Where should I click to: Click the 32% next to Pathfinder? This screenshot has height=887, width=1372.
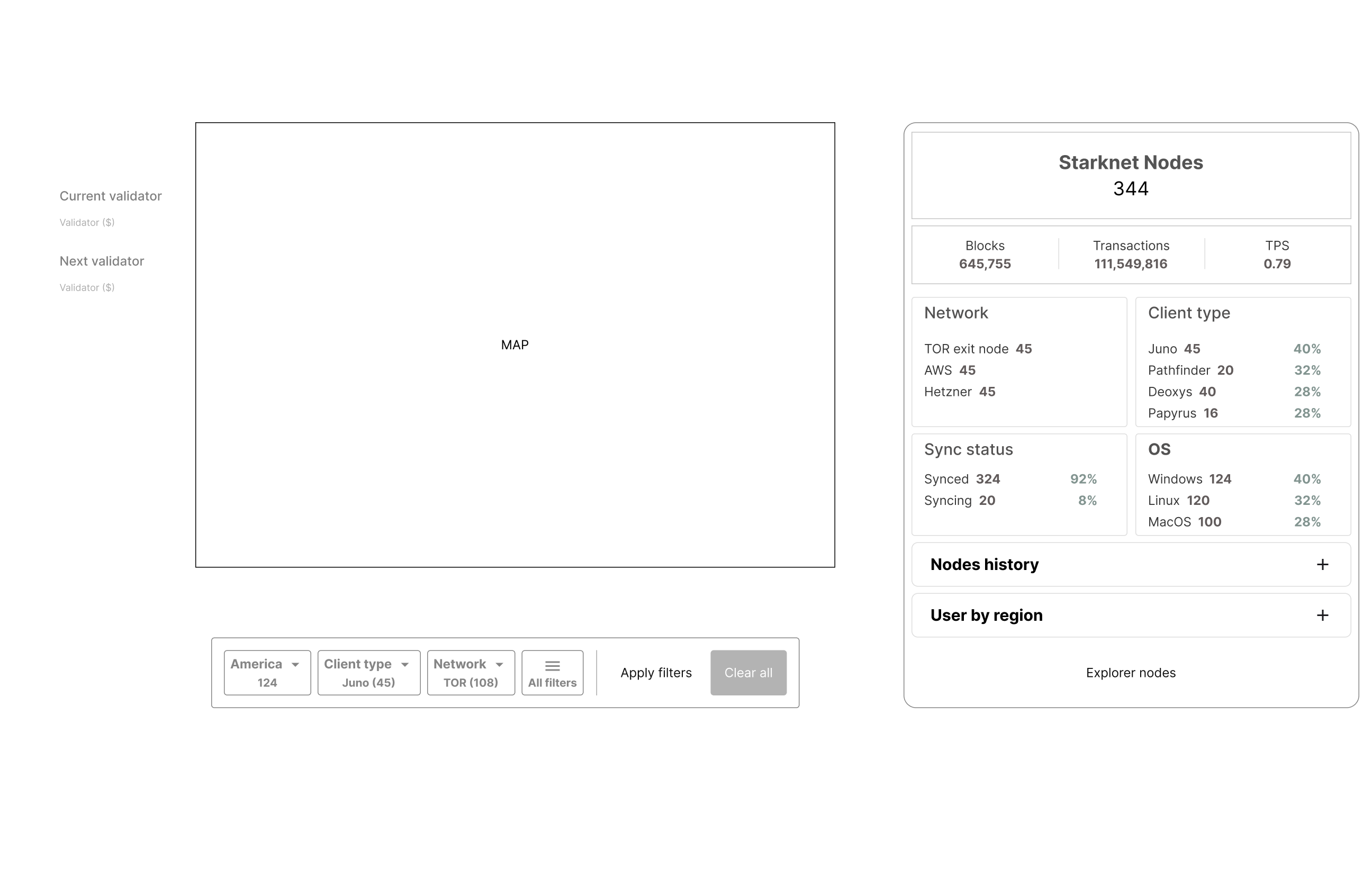pos(1307,370)
